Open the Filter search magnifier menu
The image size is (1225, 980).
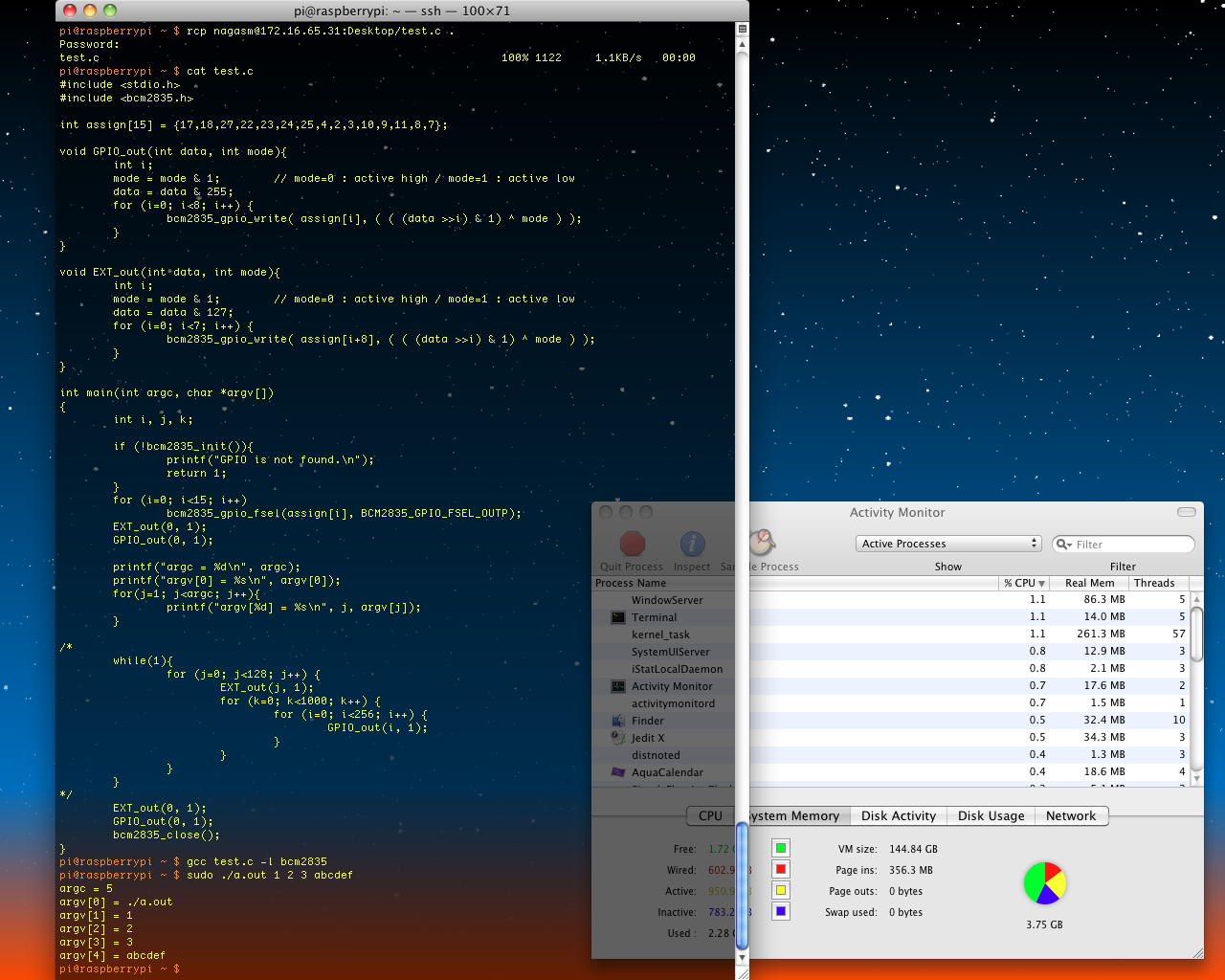(x=1063, y=545)
